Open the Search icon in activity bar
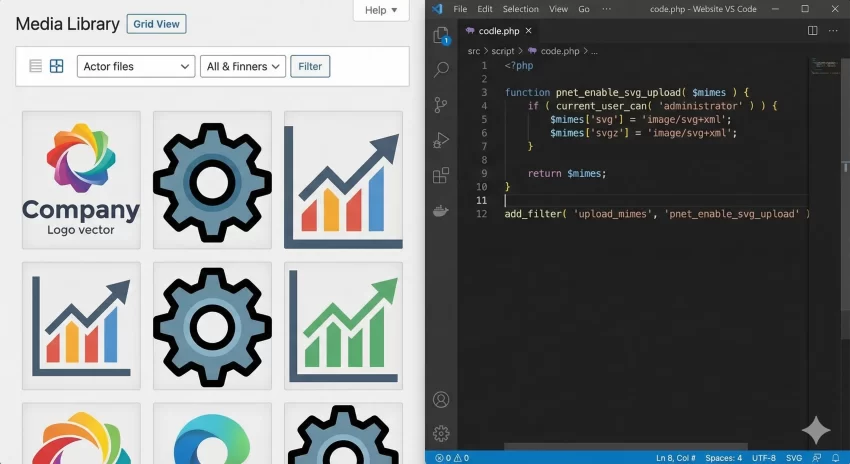The image size is (850, 464). (x=441, y=69)
